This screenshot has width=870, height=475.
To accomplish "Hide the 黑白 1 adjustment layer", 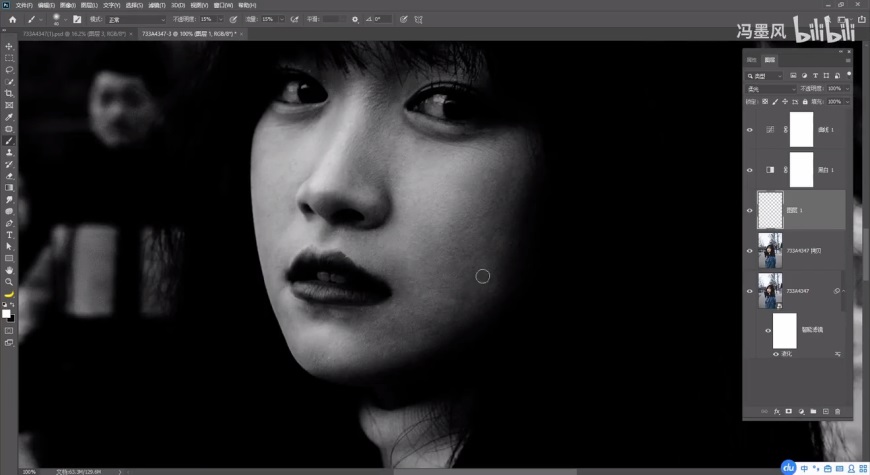I will pos(750,170).
